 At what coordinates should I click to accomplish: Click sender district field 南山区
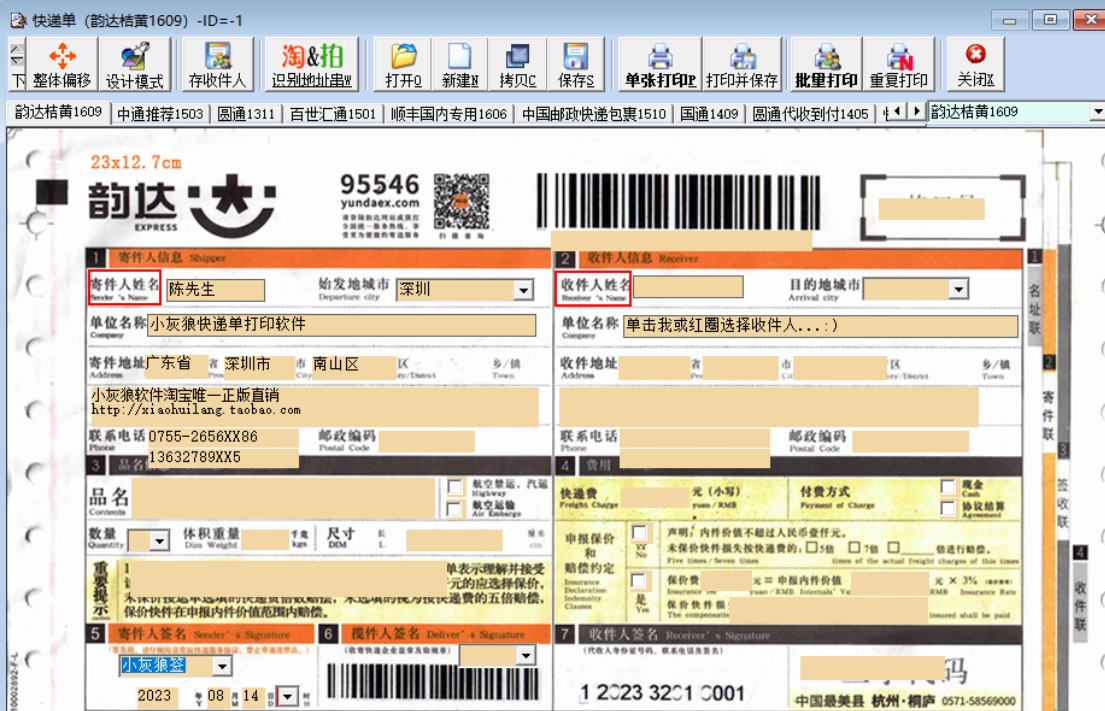click(x=354, y=365)
